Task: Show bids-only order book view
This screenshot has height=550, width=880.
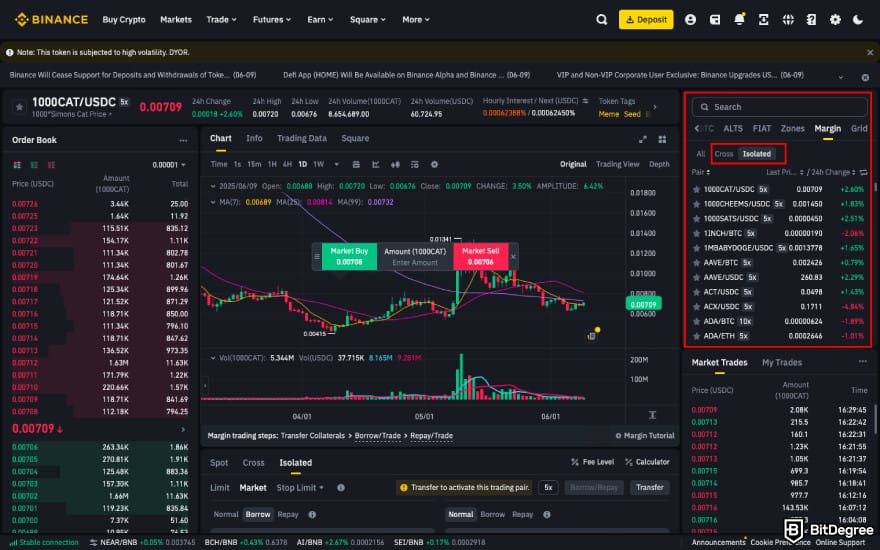Action: [x=34, y=165]
